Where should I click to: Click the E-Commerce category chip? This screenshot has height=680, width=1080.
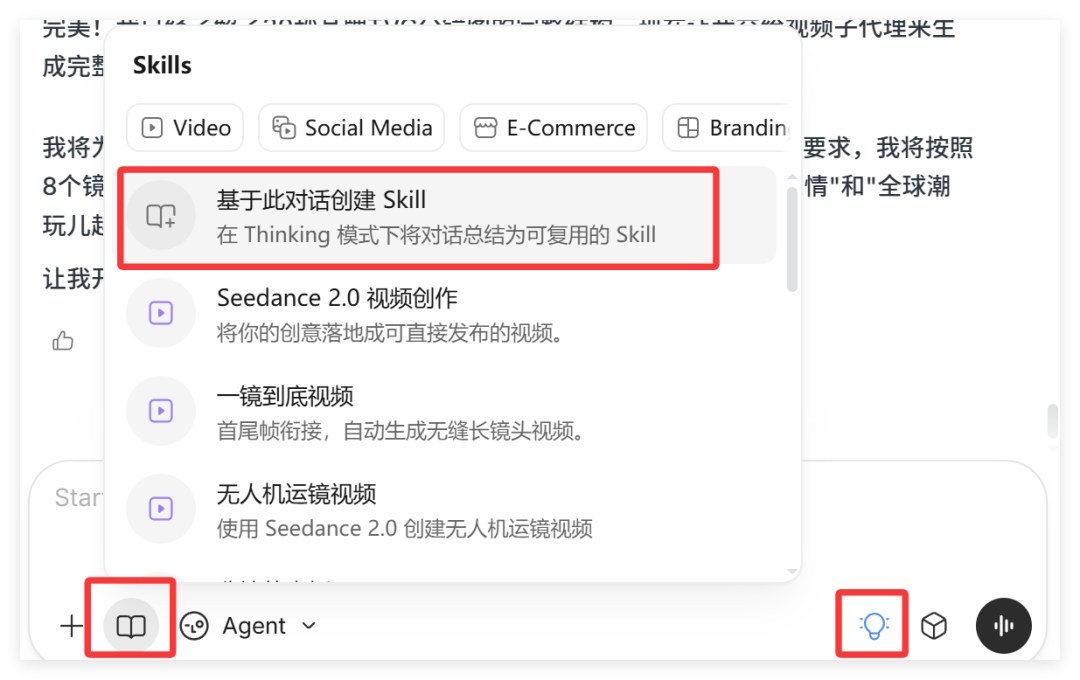click(552, 127)
